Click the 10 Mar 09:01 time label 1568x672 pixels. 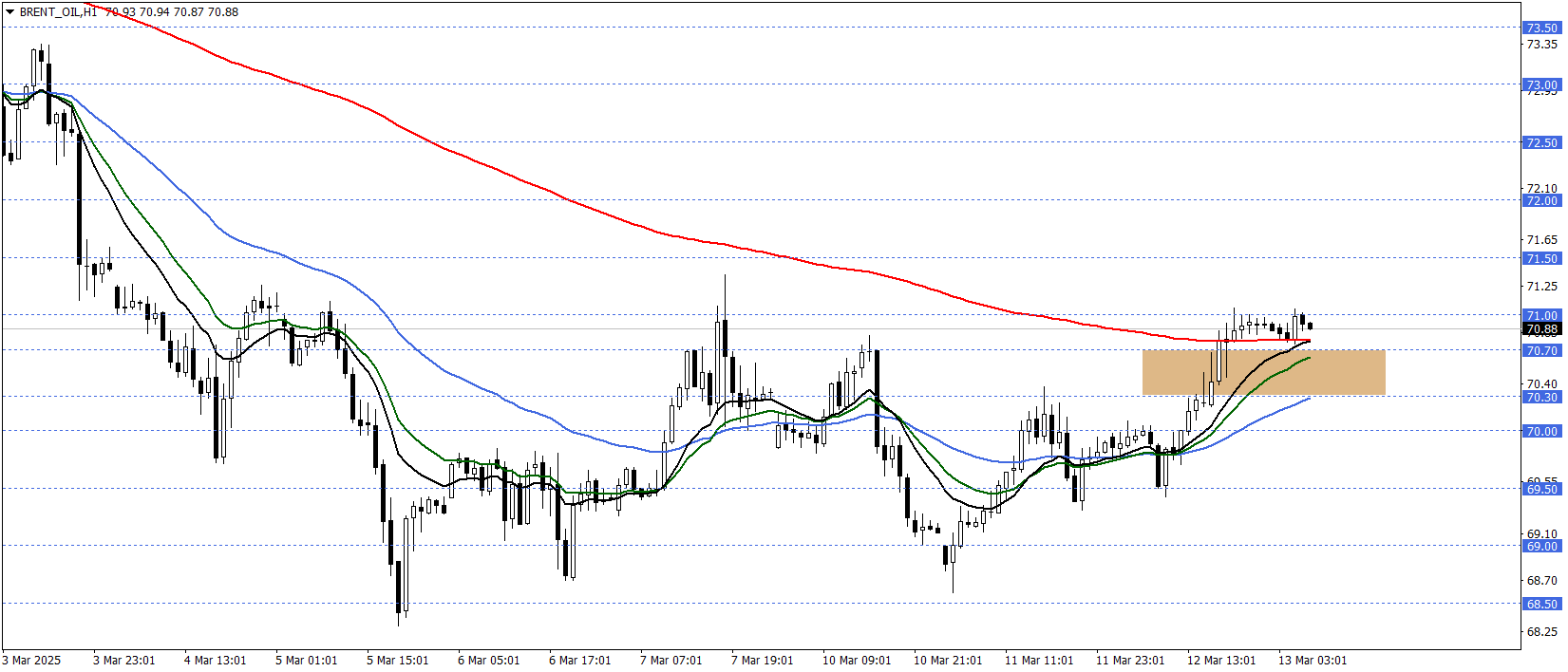[x=857, y=661]
